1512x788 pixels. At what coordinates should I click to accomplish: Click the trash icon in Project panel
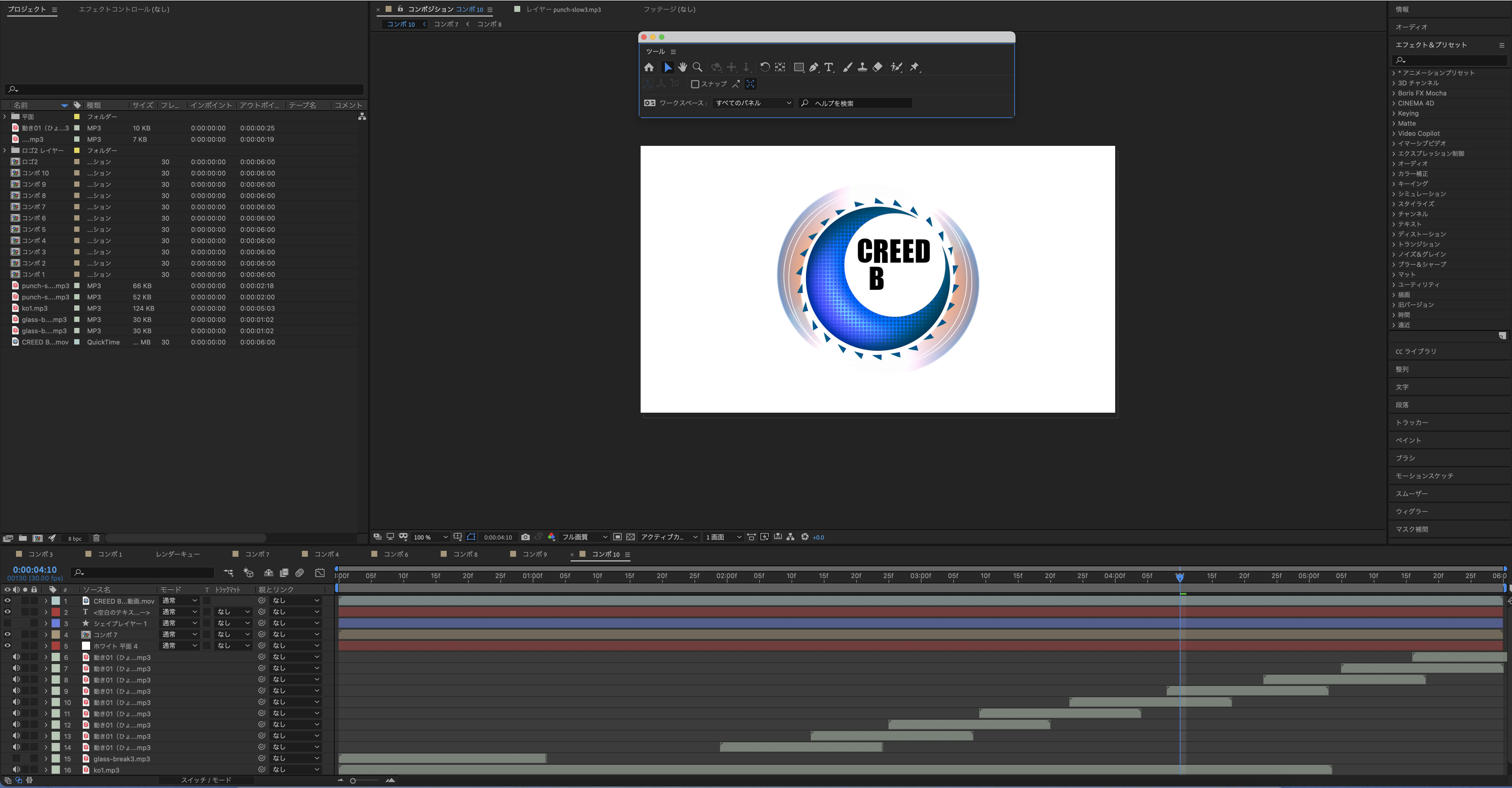[96, 538]
